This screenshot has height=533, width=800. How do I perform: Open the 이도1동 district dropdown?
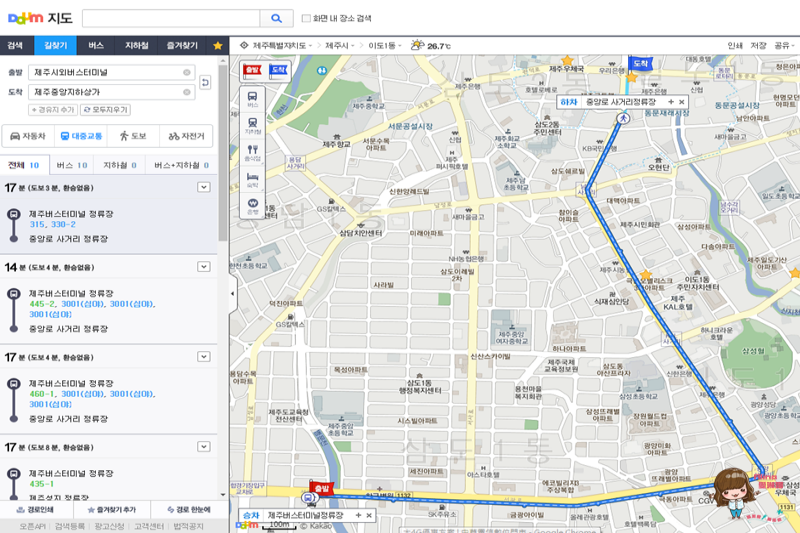385,45
